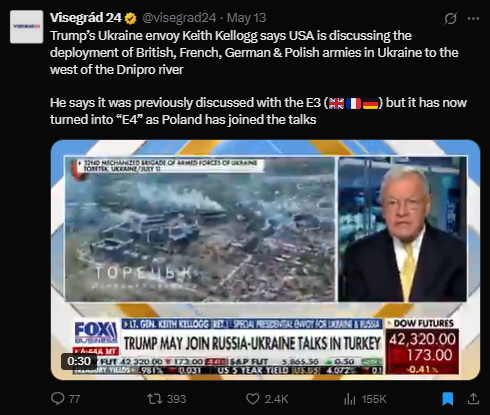Click the reply speech bubble icon
Screen dimensions: 490x415
[57, 398]
